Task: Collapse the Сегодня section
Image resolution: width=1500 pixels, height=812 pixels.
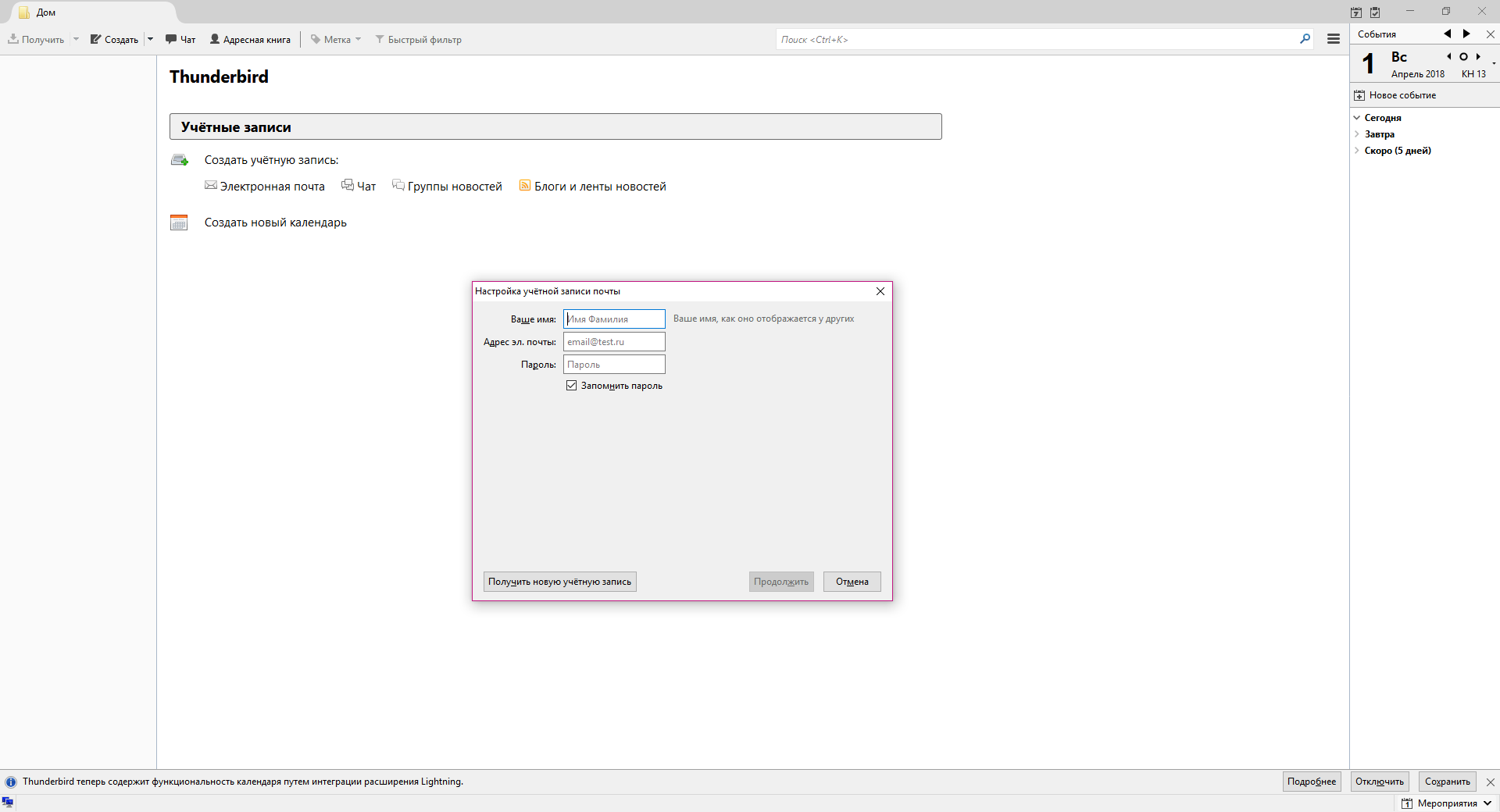Action: click(x=1357, y=118)
